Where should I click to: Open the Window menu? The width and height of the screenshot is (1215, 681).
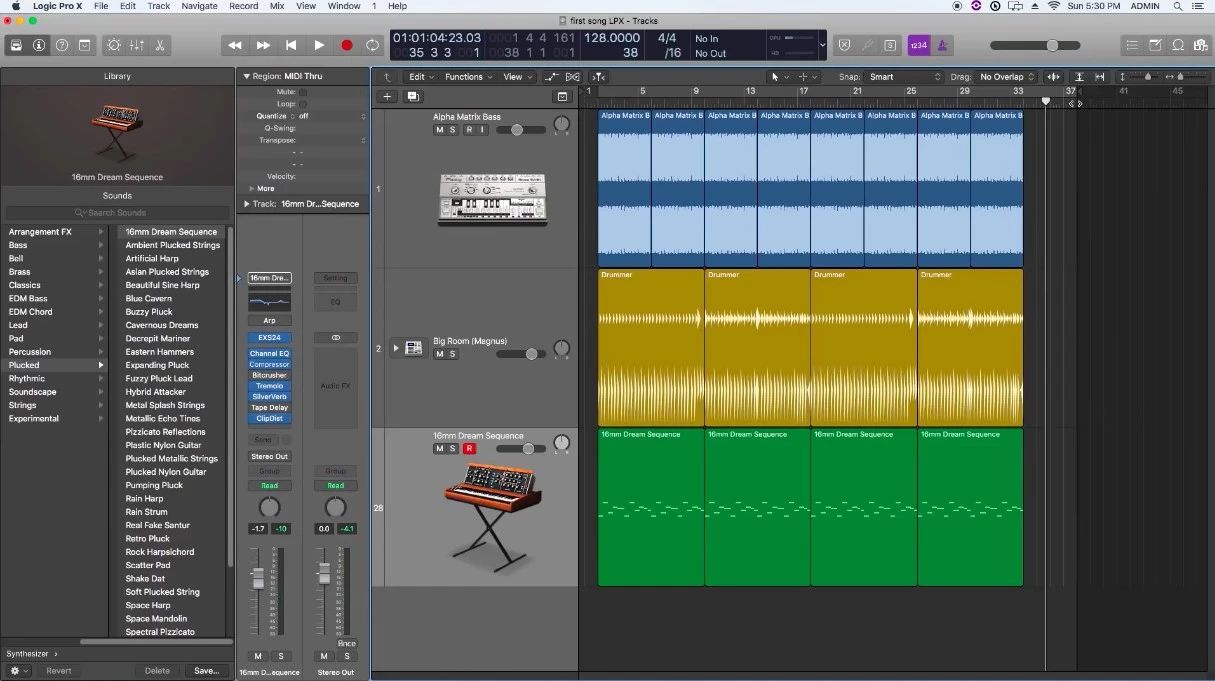[x=344, y=6]
